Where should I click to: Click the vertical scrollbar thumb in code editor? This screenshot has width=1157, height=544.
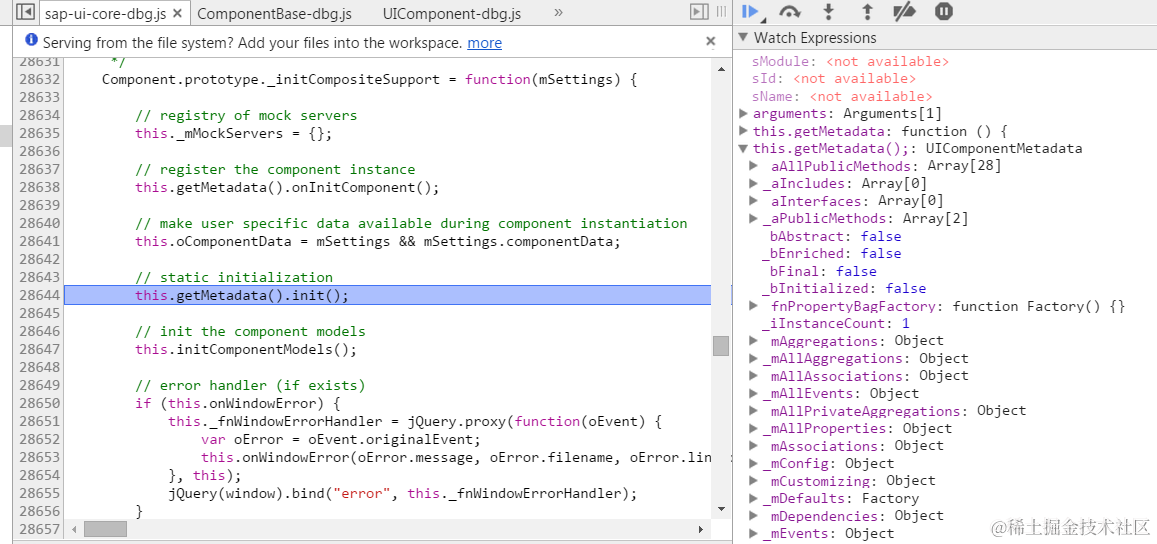[721, 346]
